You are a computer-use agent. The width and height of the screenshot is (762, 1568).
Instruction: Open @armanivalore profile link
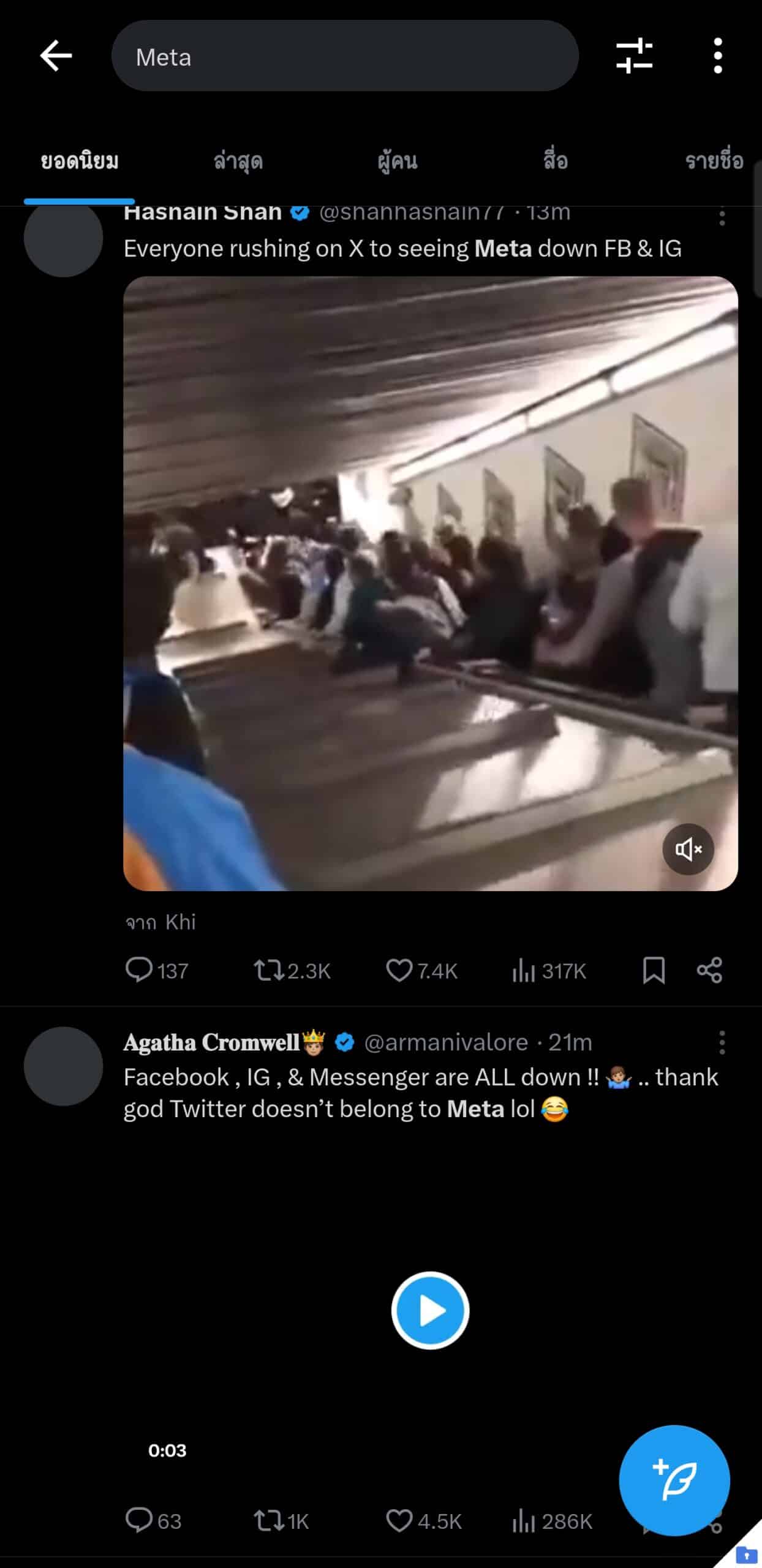click(446, 1042)
